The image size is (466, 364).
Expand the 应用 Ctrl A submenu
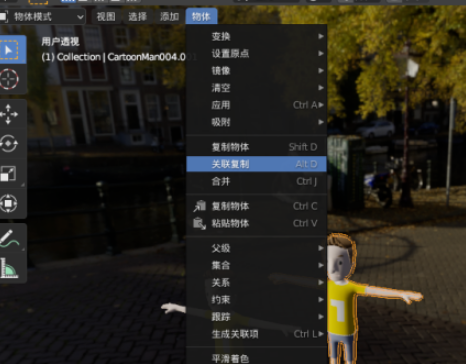point(256,105)
